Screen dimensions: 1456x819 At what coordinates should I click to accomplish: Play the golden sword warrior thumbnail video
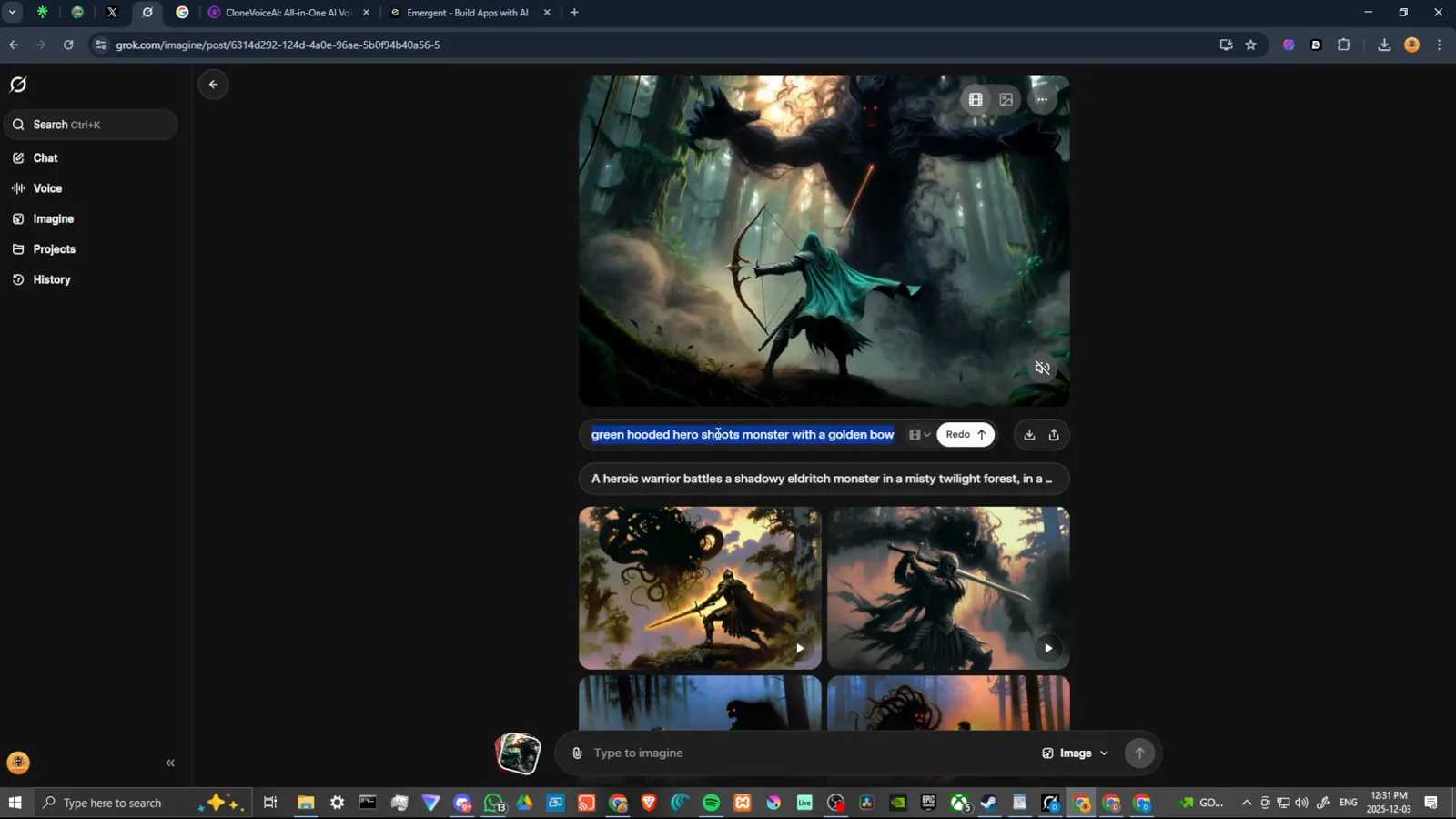point(800,649)
